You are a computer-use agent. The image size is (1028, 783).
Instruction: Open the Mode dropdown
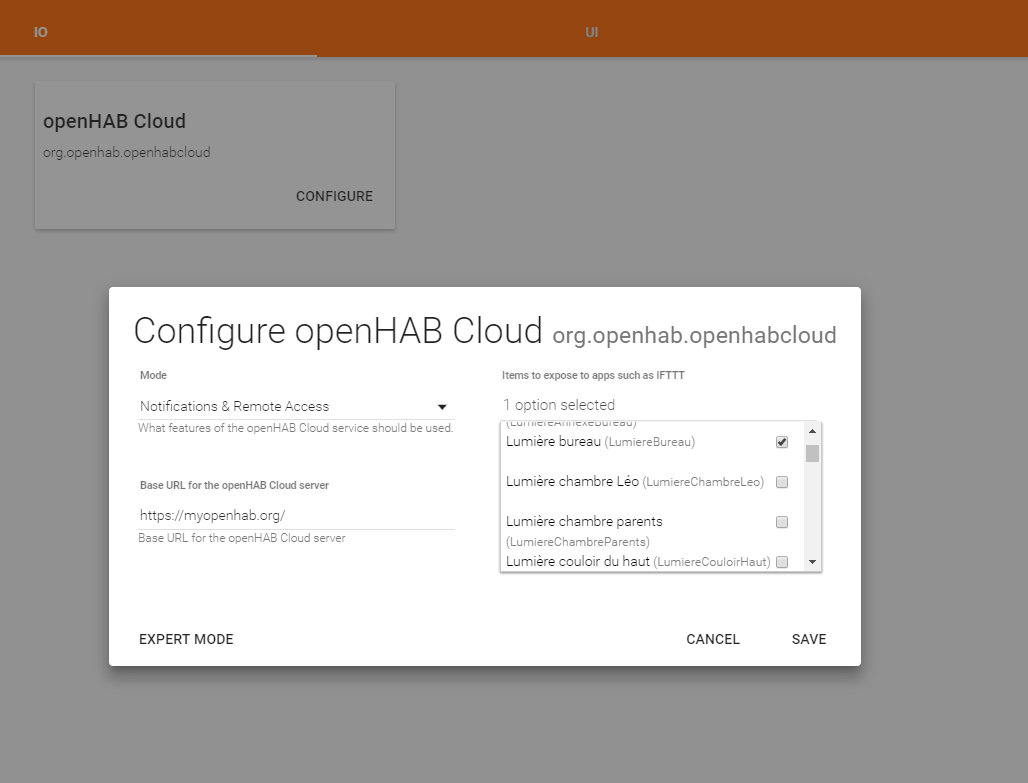tap(296, 407)
